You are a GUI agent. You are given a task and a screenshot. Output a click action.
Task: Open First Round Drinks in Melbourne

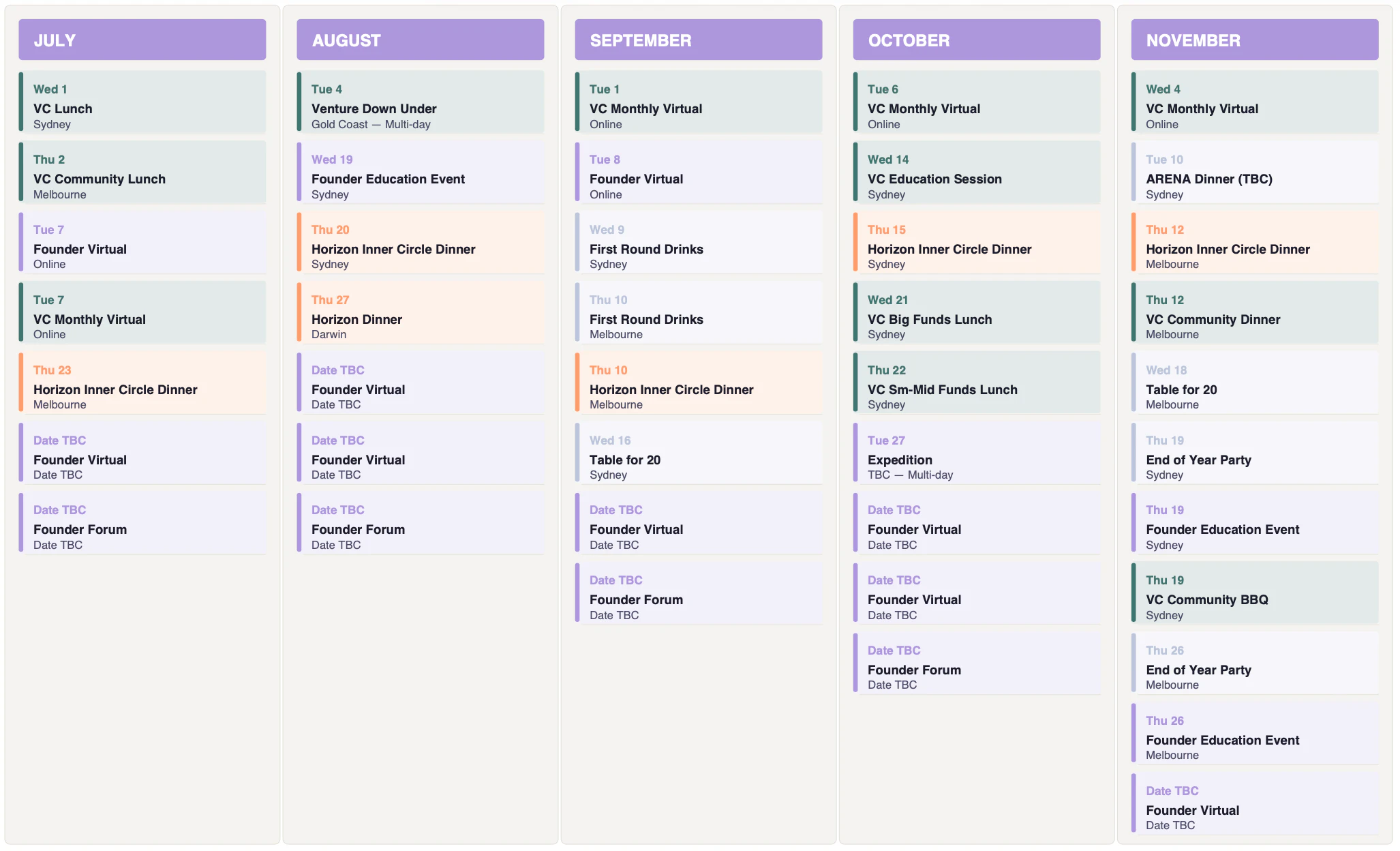click(698, 314)
